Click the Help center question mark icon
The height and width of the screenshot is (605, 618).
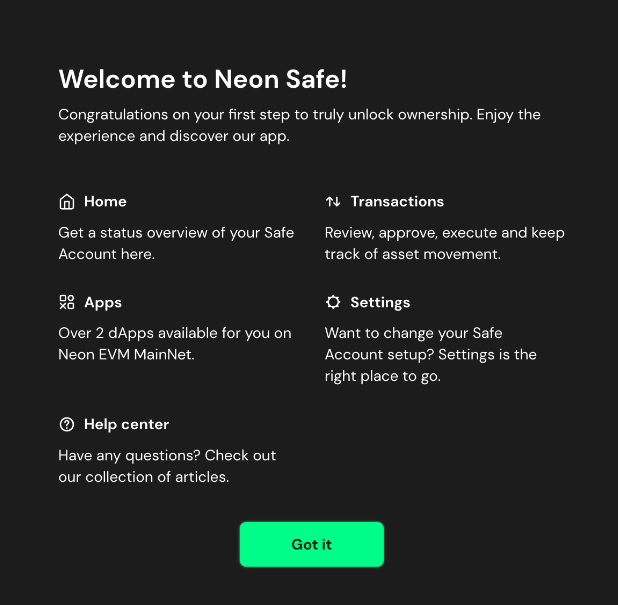click(67, 424)
